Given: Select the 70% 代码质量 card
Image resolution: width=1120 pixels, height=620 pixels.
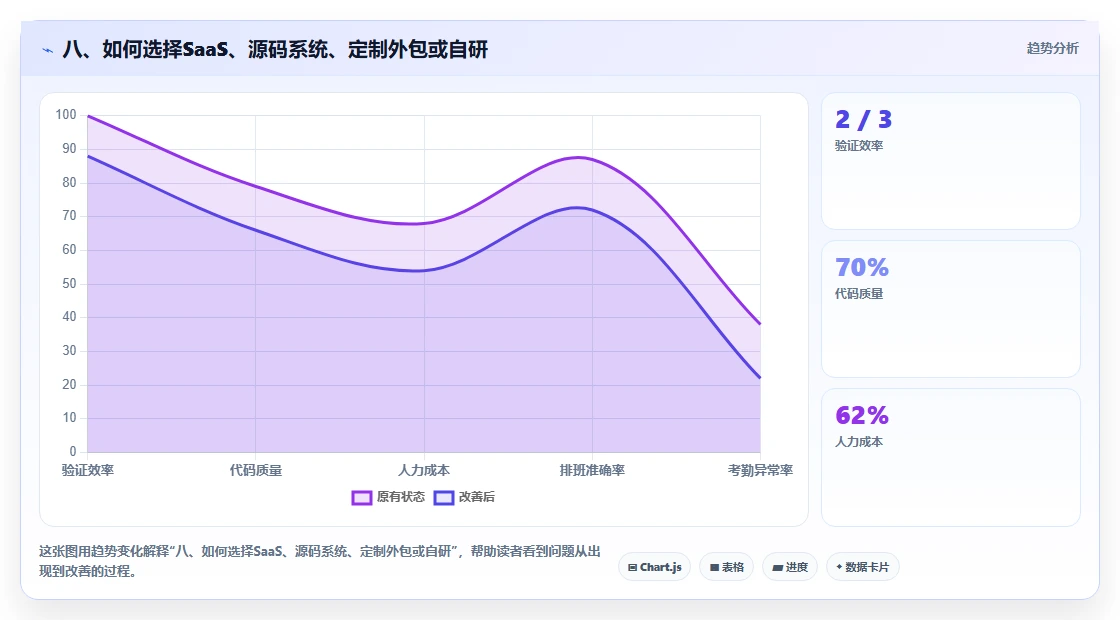Looking at the screenshot, I should [951, 309].
